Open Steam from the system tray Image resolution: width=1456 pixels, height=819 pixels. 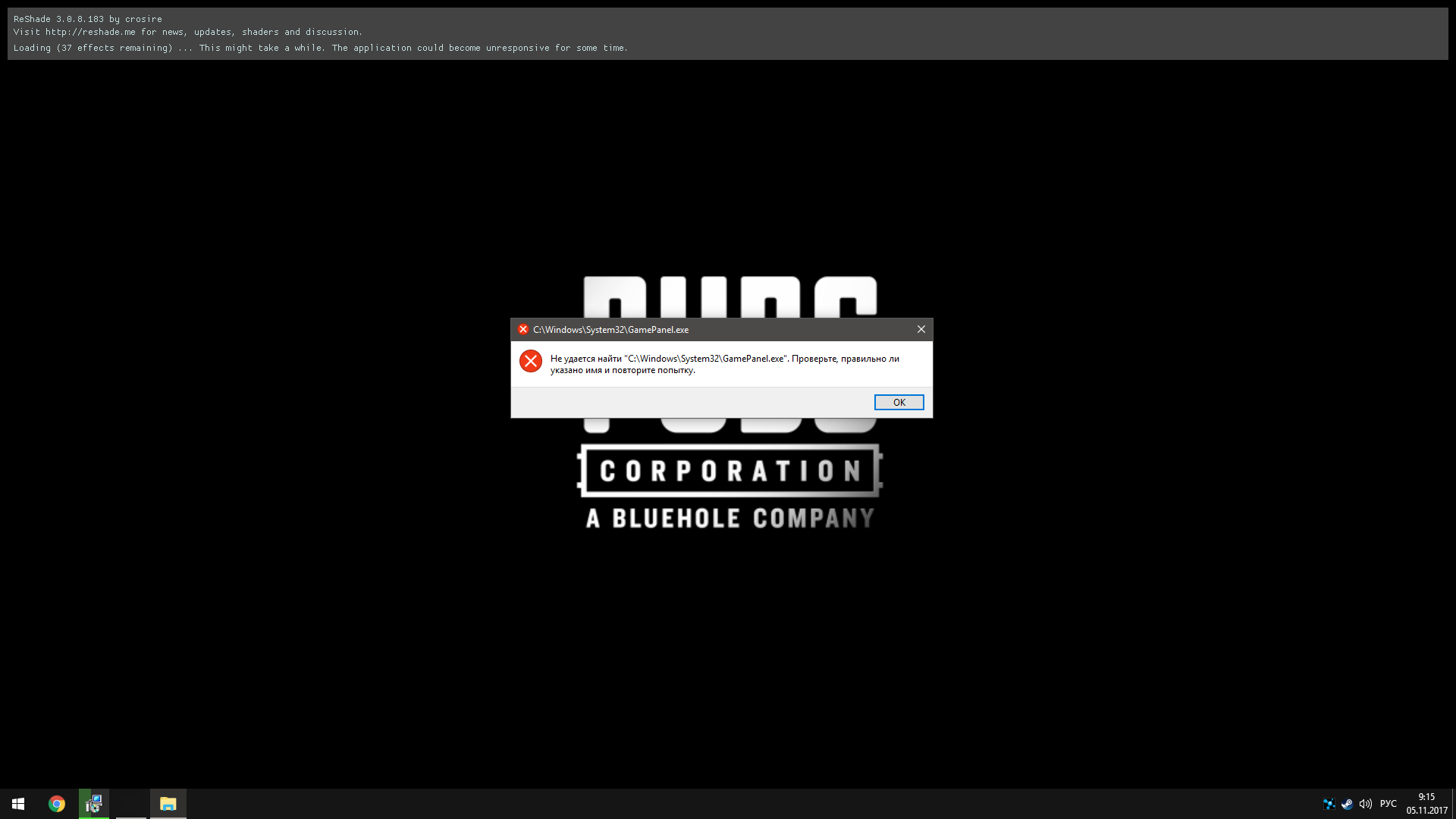coord(1347,804)
